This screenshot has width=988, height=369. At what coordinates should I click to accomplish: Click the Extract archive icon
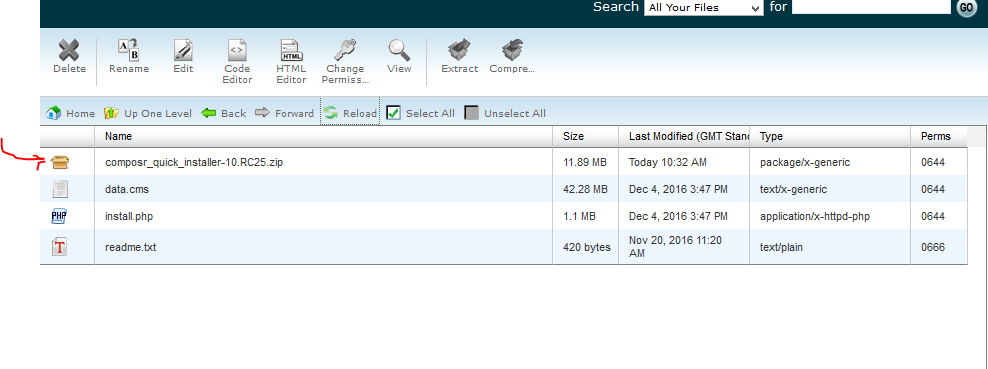tap(459, 50)
